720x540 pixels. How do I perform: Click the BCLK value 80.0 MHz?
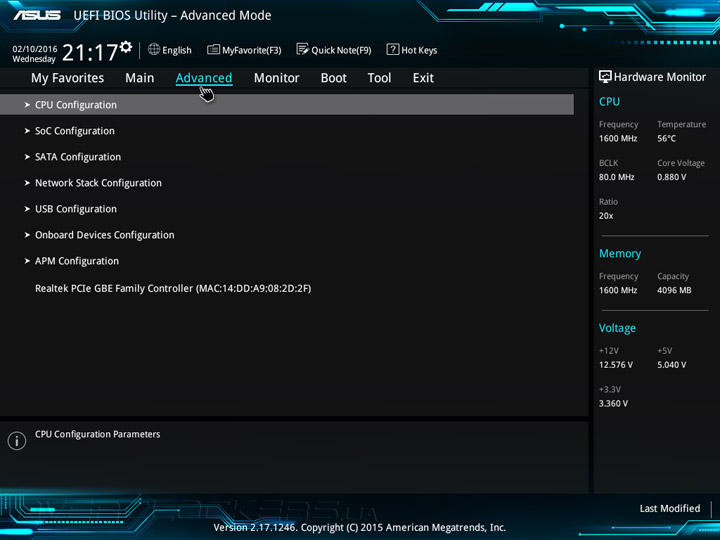click(616, 177)
